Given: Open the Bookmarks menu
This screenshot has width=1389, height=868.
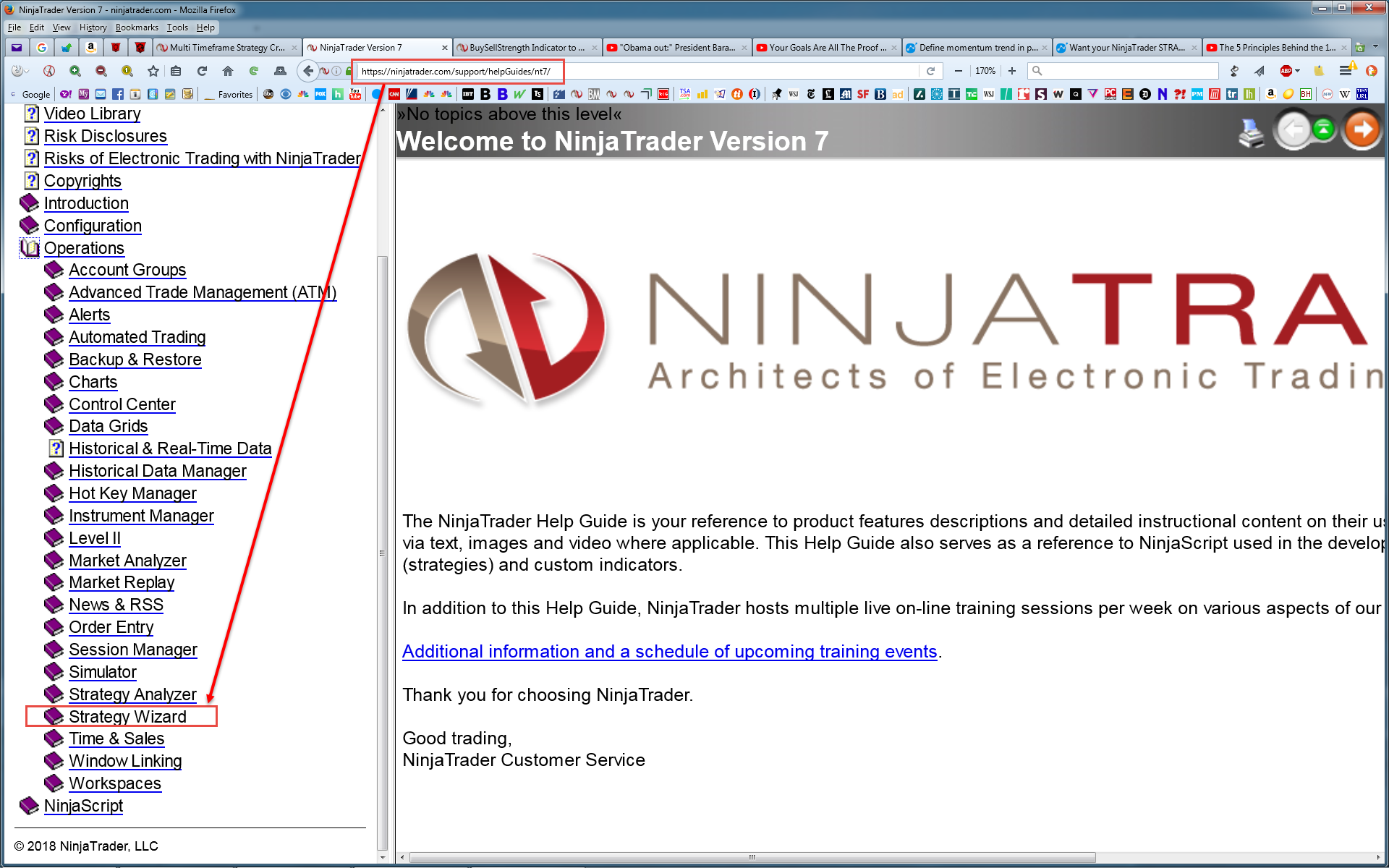Looking at the screenshot, I should coord(136,27).
